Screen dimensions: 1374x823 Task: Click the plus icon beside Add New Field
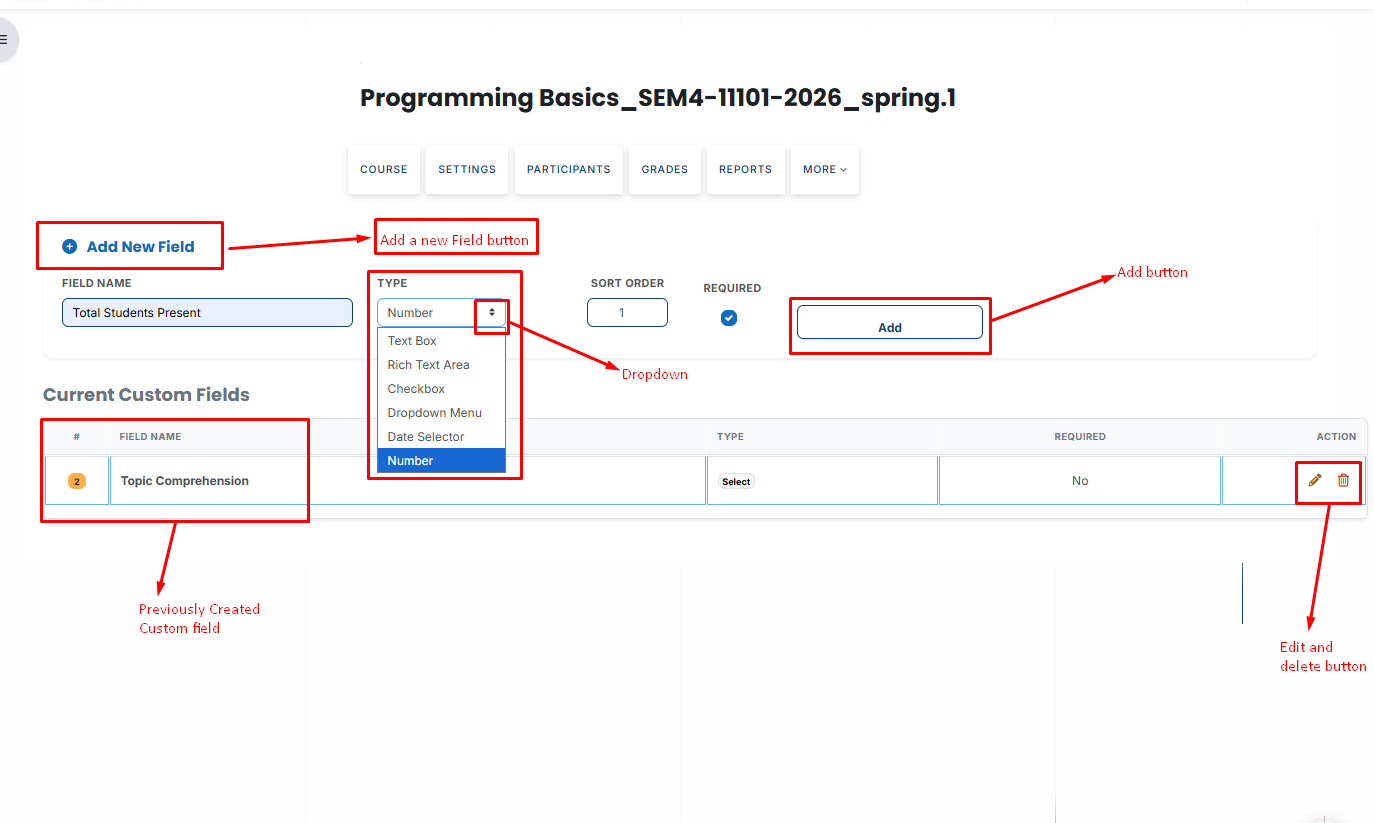tap(69, 246)
